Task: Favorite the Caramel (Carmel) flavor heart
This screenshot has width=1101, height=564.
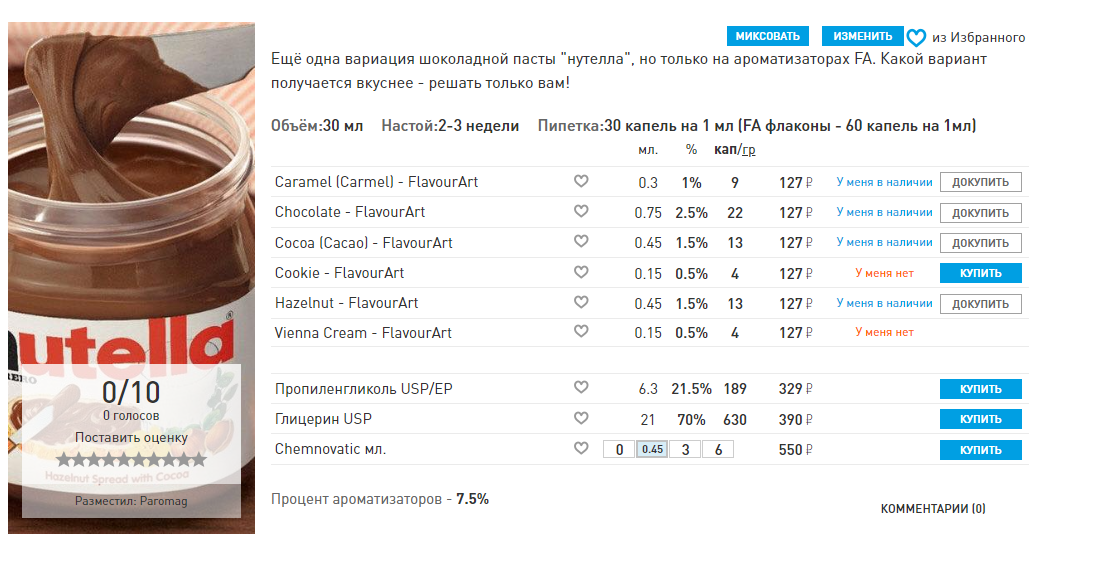Action: pyautogui.click(x=581, y=182)
